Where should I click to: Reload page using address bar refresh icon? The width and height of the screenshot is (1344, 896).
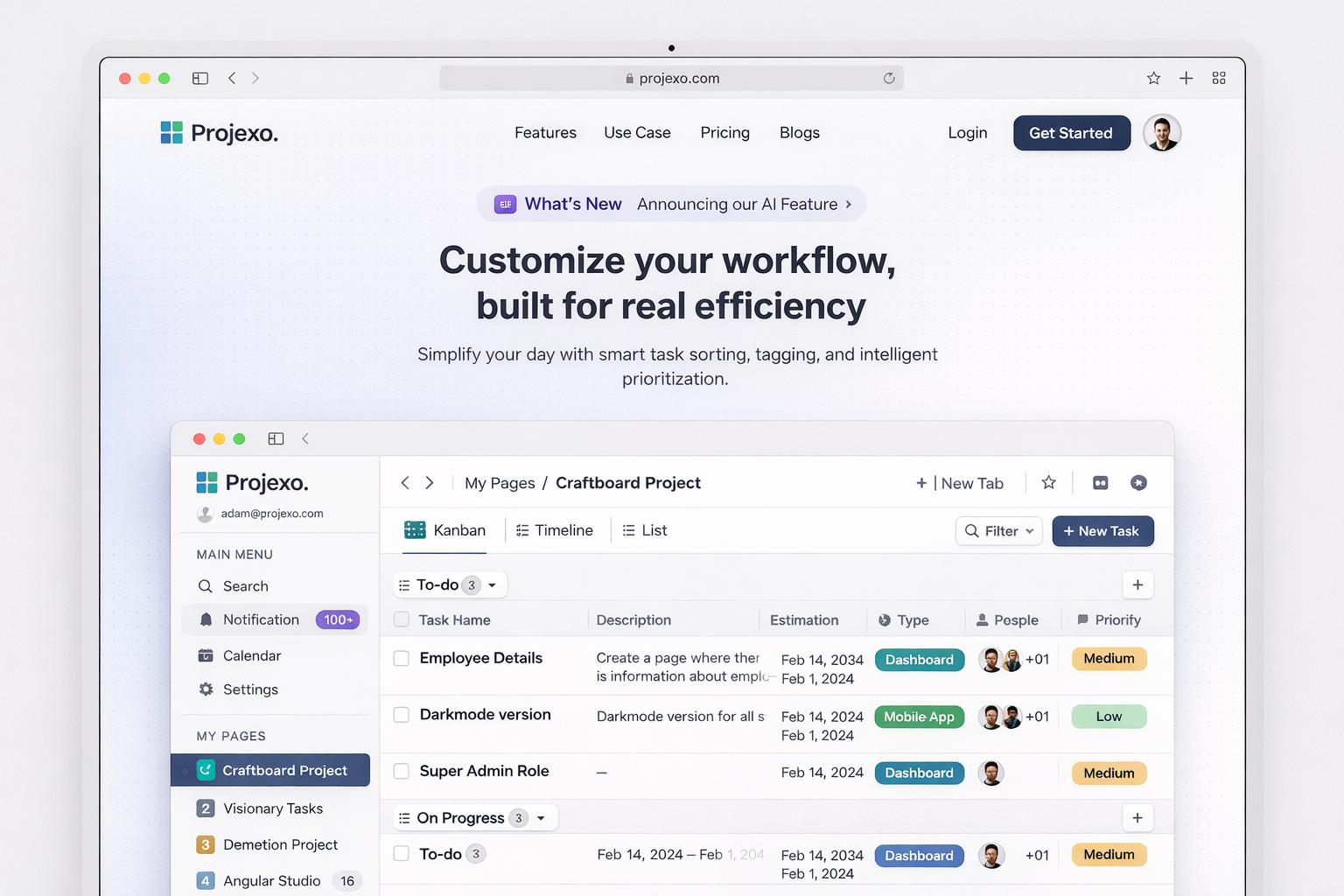click(x=889, y=78)
